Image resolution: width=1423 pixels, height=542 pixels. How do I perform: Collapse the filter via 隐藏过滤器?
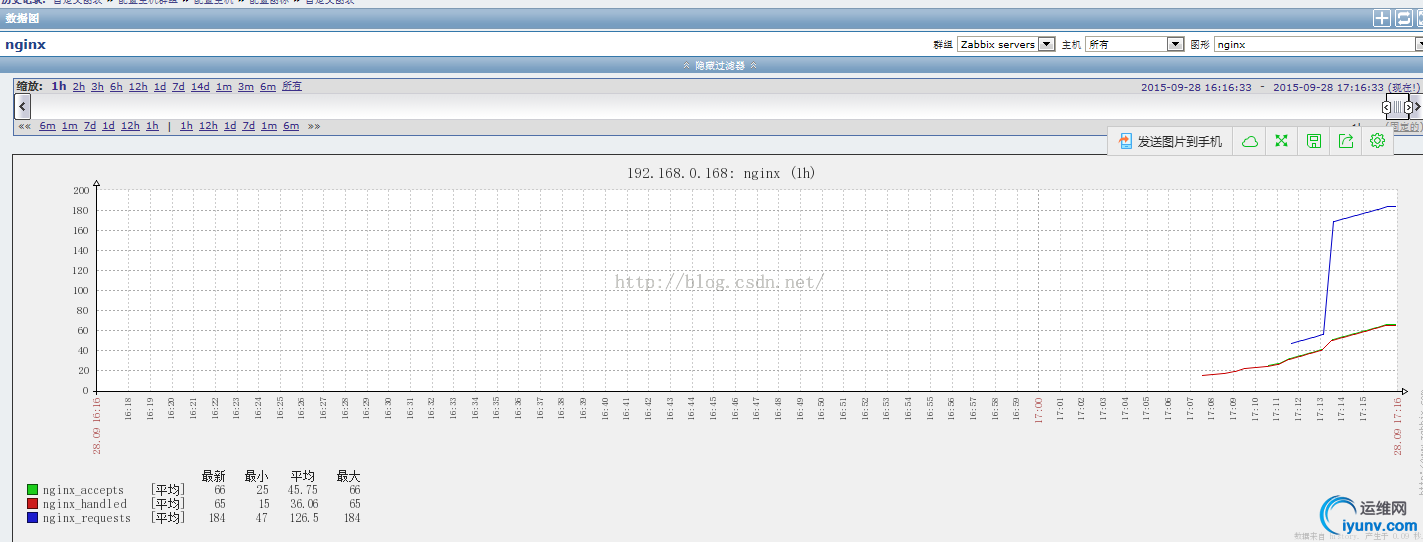coord(719,65)
